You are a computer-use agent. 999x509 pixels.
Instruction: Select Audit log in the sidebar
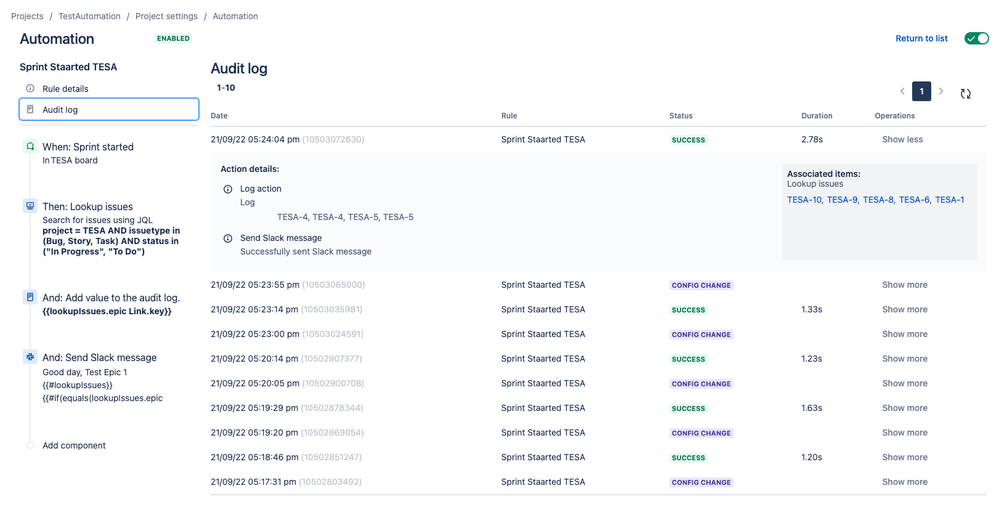click(x=109, y=110)
